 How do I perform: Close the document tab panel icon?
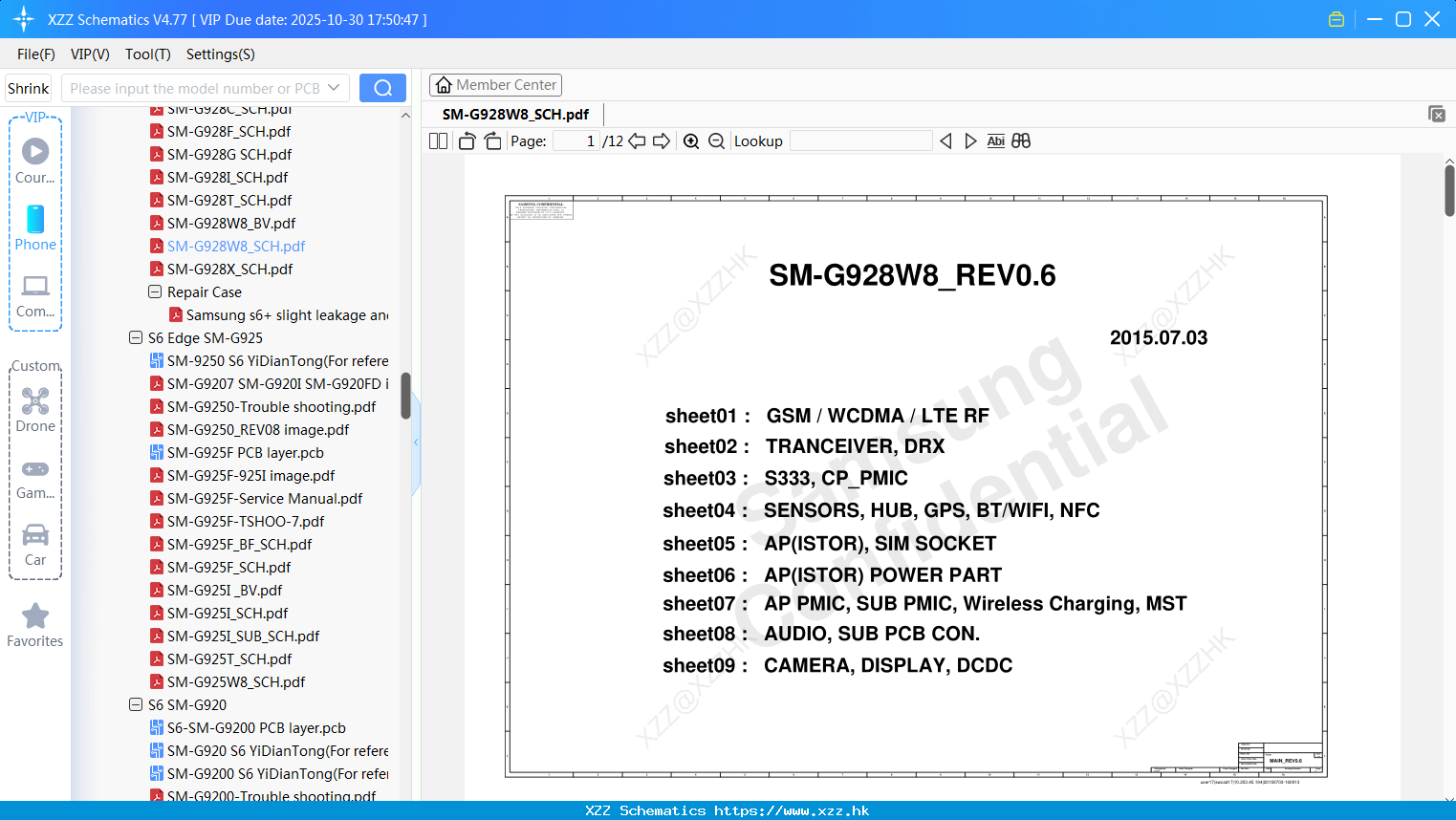[1436, 114]
